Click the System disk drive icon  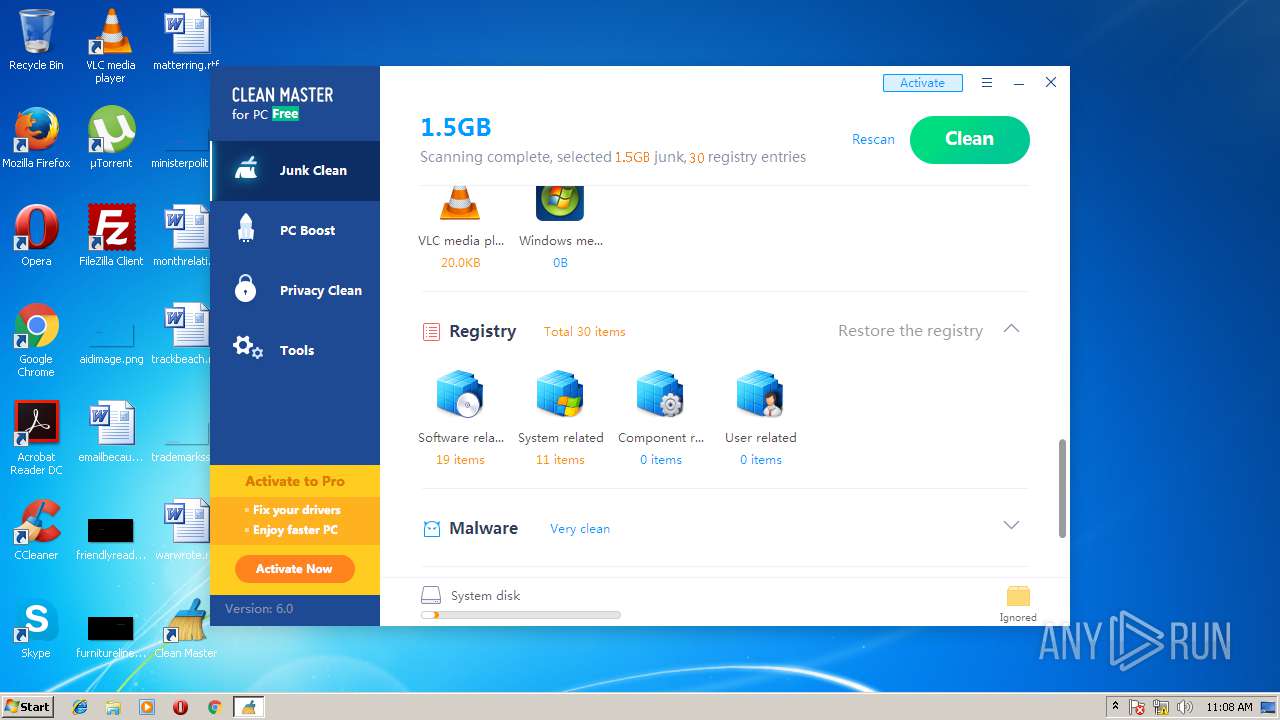tap(431, 596)
